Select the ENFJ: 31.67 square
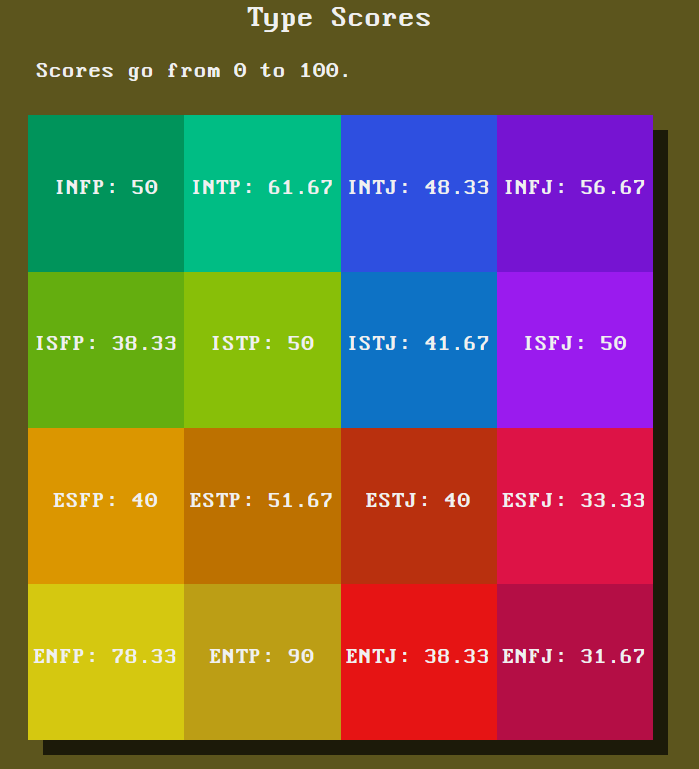The height and width of the screenshot is (769, 699). click(x=575, y=662)
